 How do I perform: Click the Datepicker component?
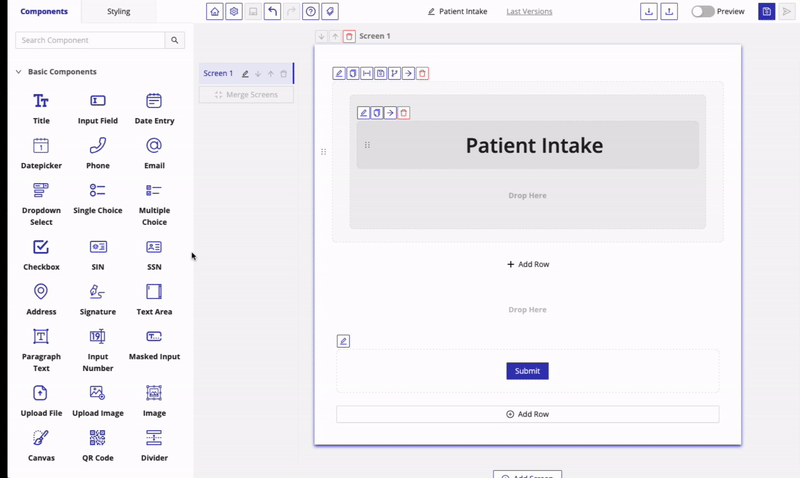point(41,152)
